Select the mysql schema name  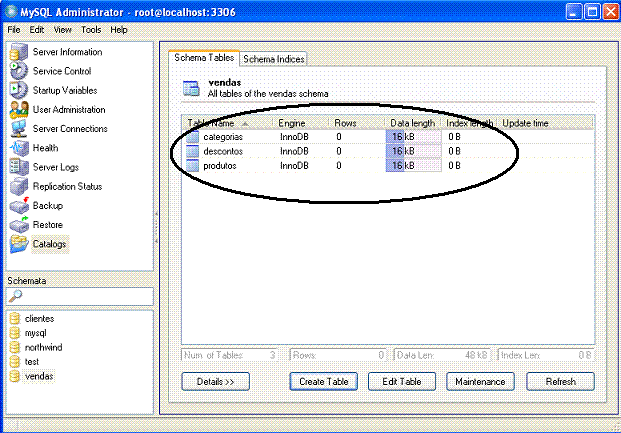point(36,333)
